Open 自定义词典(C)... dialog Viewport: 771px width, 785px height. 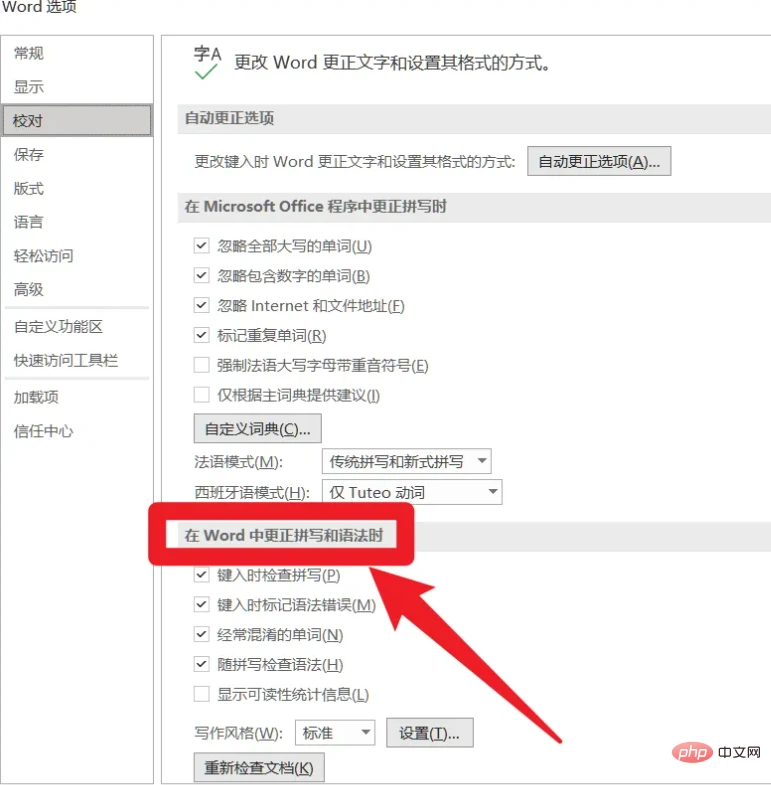click(x=257, y=429)
